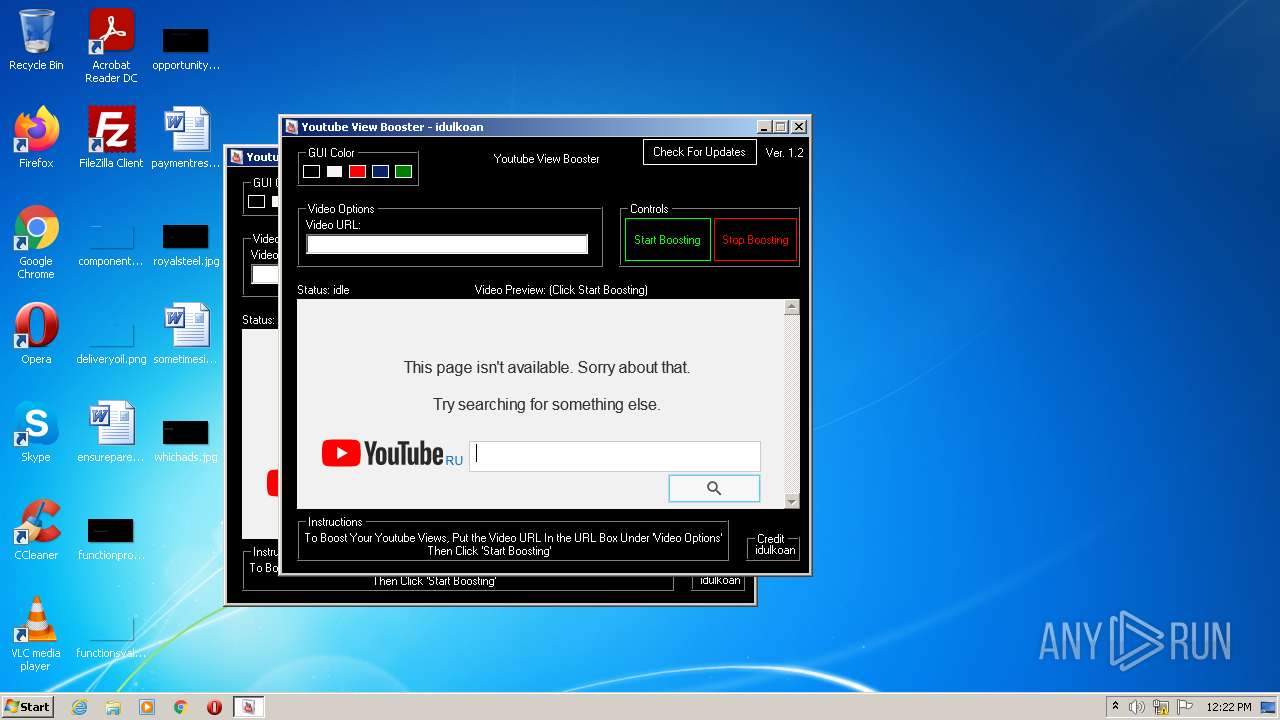The width and height of the screenshot is (1280, 720).
Task: Click black swatch in background Booster window
Action: click(x=257, y=202)
